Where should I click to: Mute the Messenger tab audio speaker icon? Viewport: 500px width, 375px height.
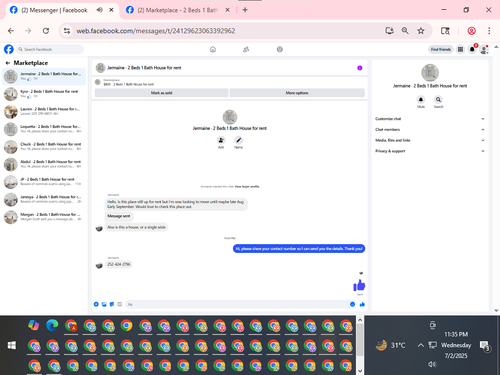click(99, 10)
